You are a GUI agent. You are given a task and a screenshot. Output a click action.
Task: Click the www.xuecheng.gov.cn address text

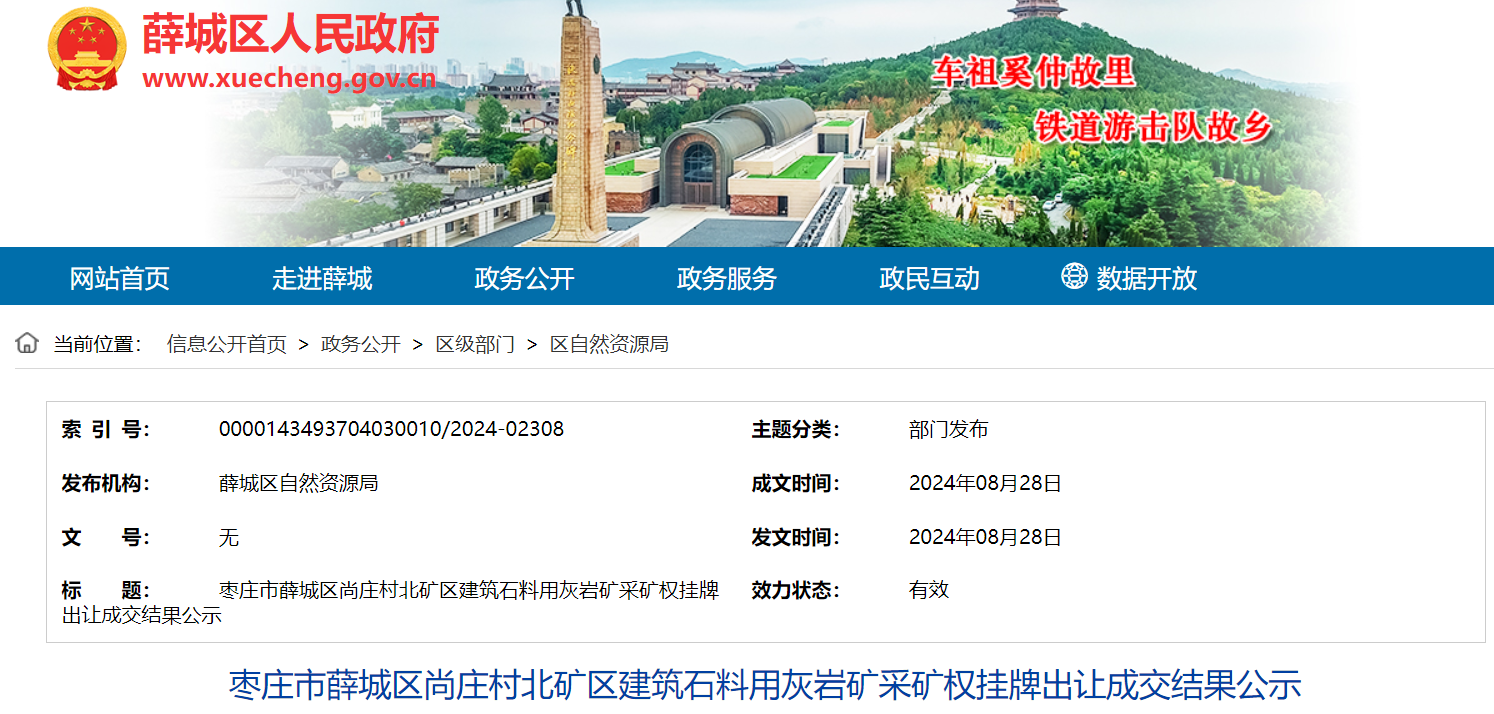coord(288,79)
